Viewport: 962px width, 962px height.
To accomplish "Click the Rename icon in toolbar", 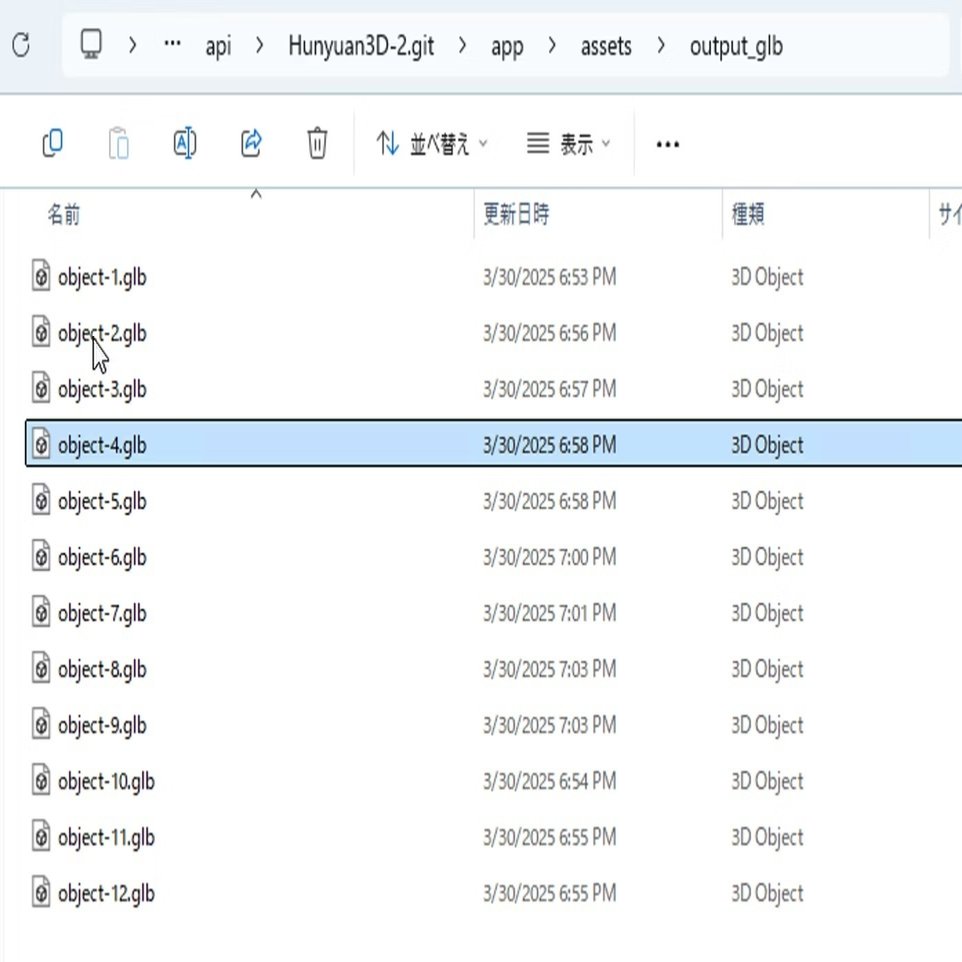I will pos(185,143).
